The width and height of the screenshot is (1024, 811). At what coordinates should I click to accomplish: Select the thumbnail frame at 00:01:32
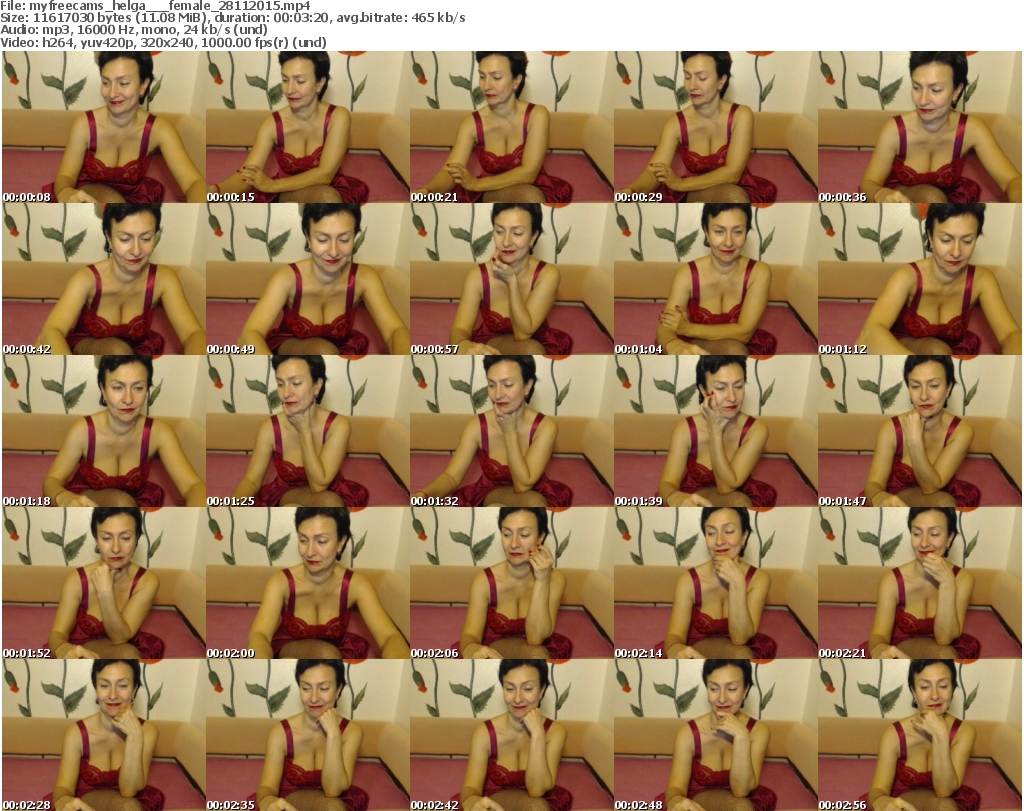(x=511, y=431)
